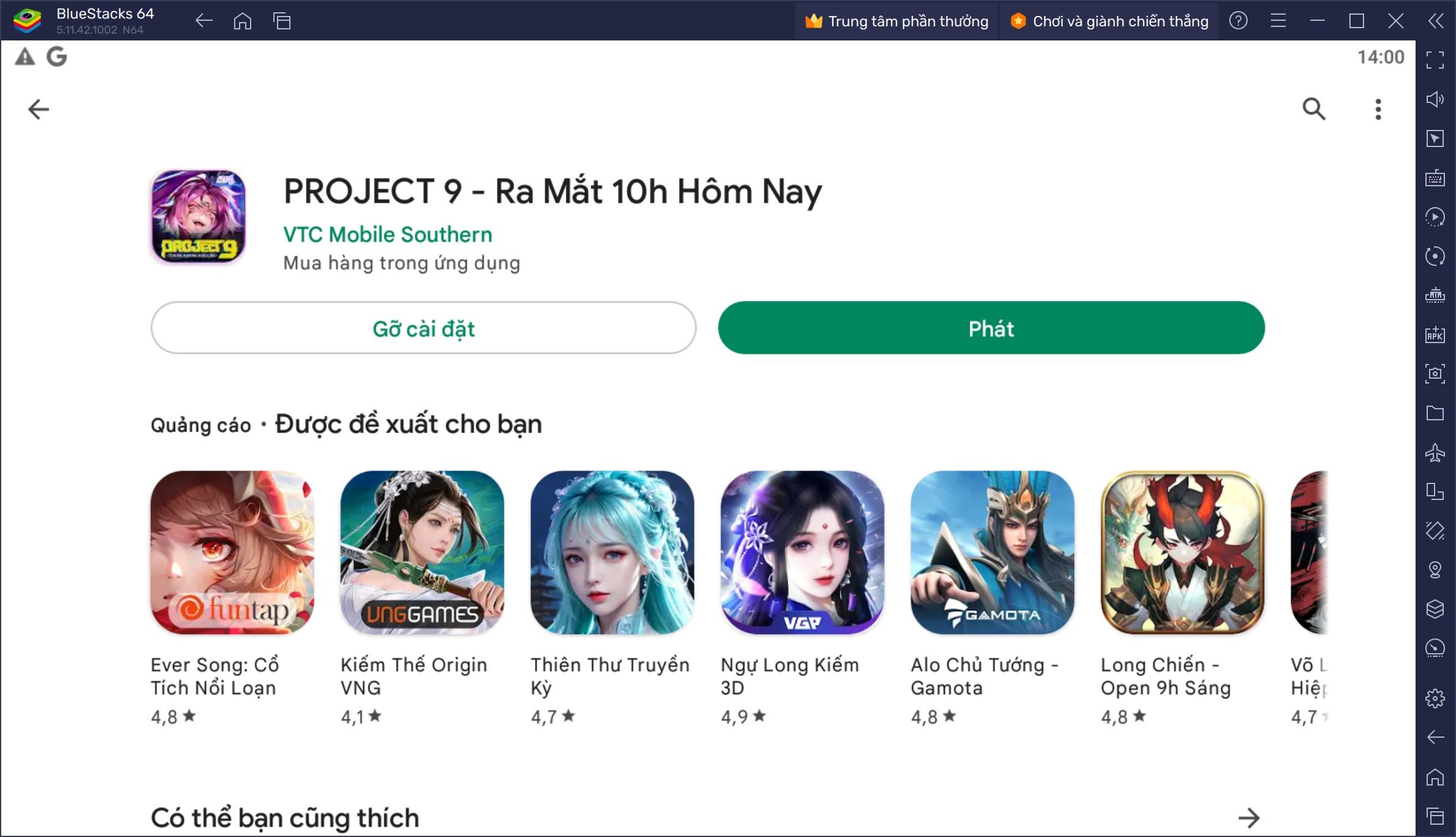Click the cursor lock sidebar icon
Image resolution: width=1456 pixels, height=837 pixels.
tap(1435, 138)
